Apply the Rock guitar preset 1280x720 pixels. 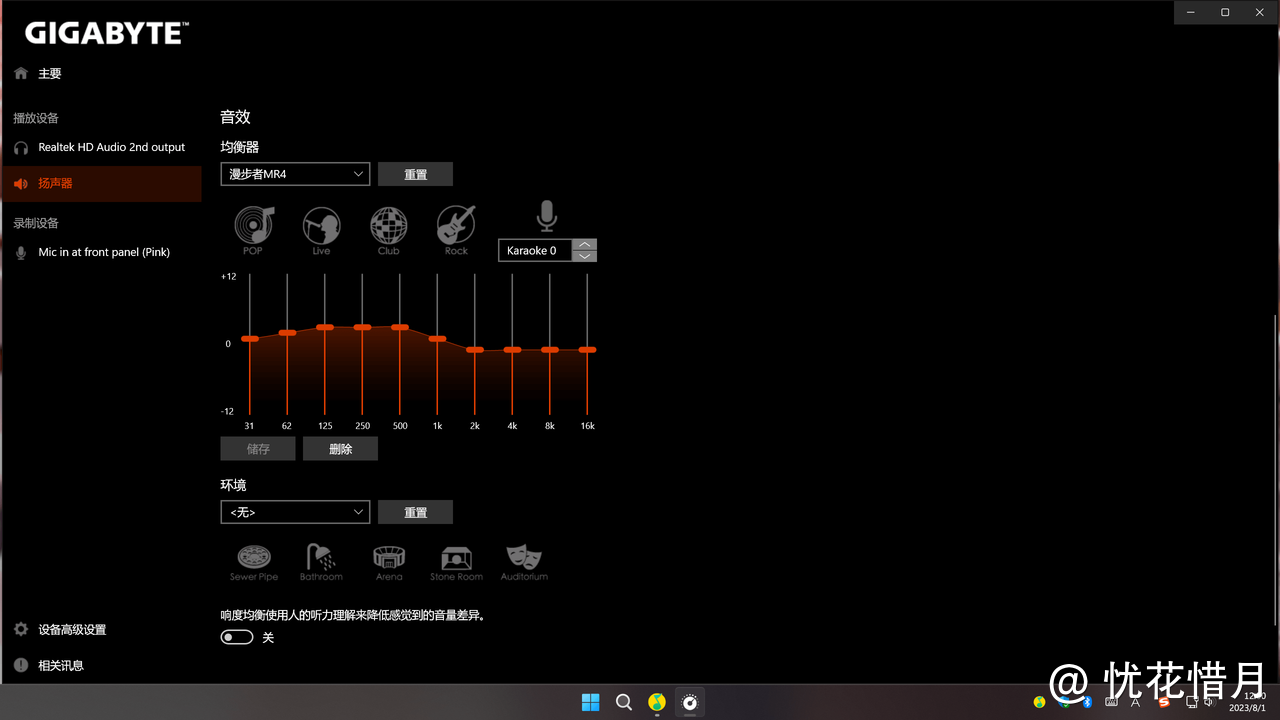pos(456,226)
